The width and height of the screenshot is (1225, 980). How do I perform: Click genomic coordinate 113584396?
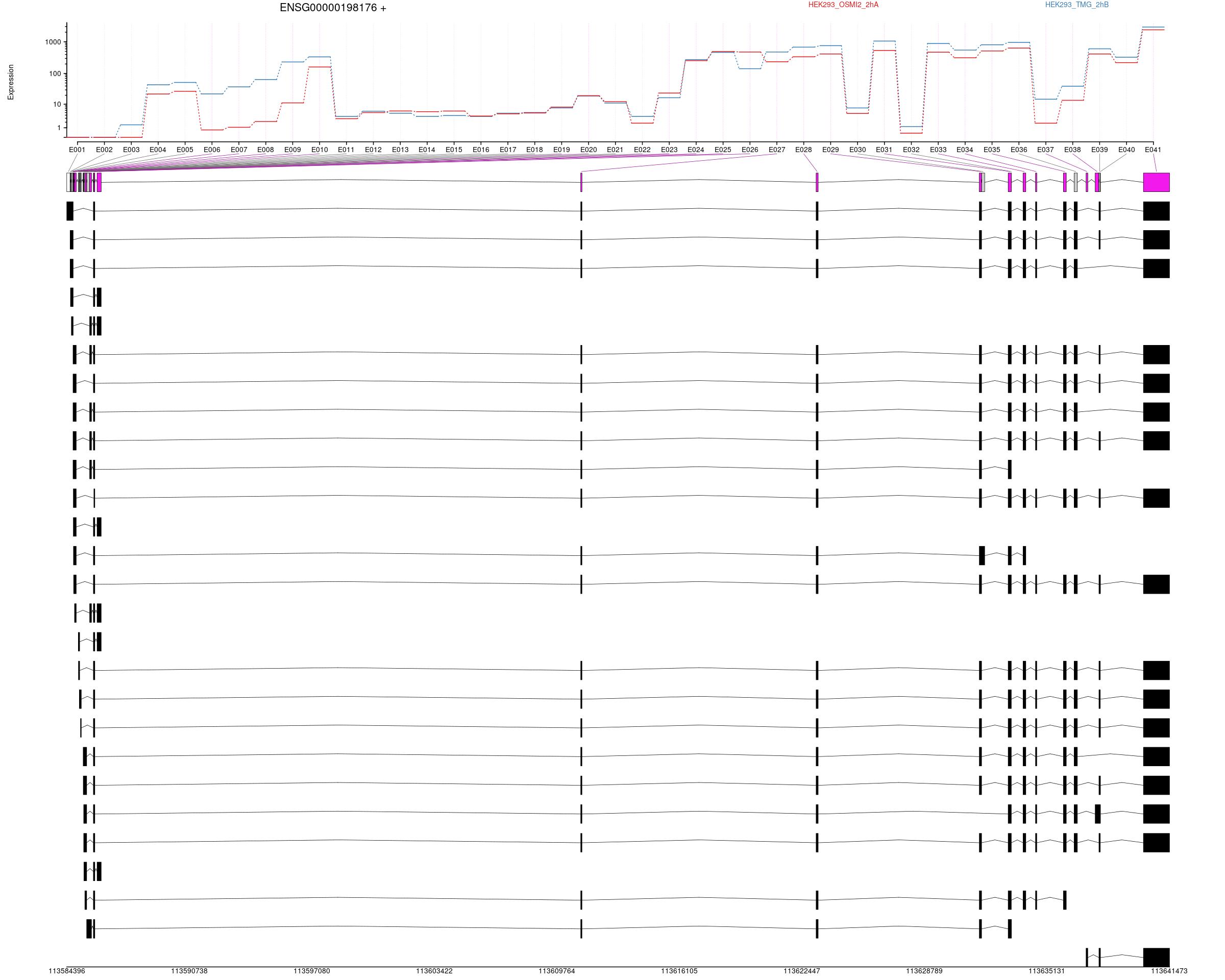(x=67, y=971)
